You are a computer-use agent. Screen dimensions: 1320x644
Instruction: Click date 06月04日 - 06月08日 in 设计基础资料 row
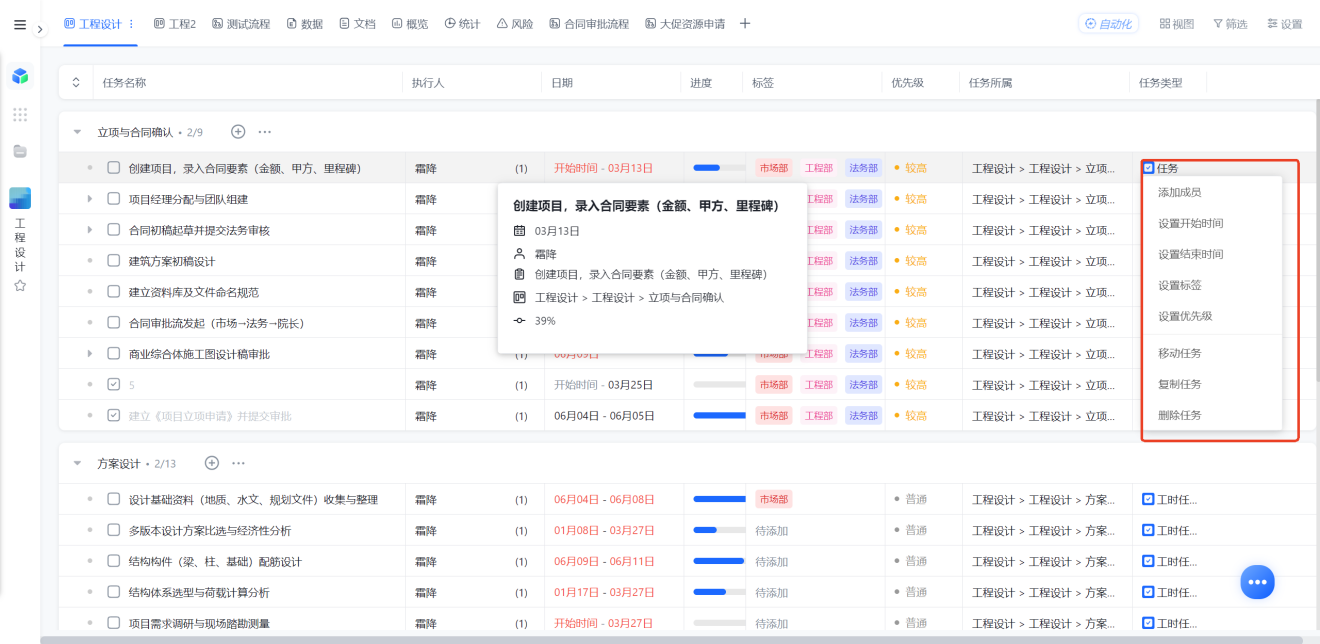(x=604, y=499)
